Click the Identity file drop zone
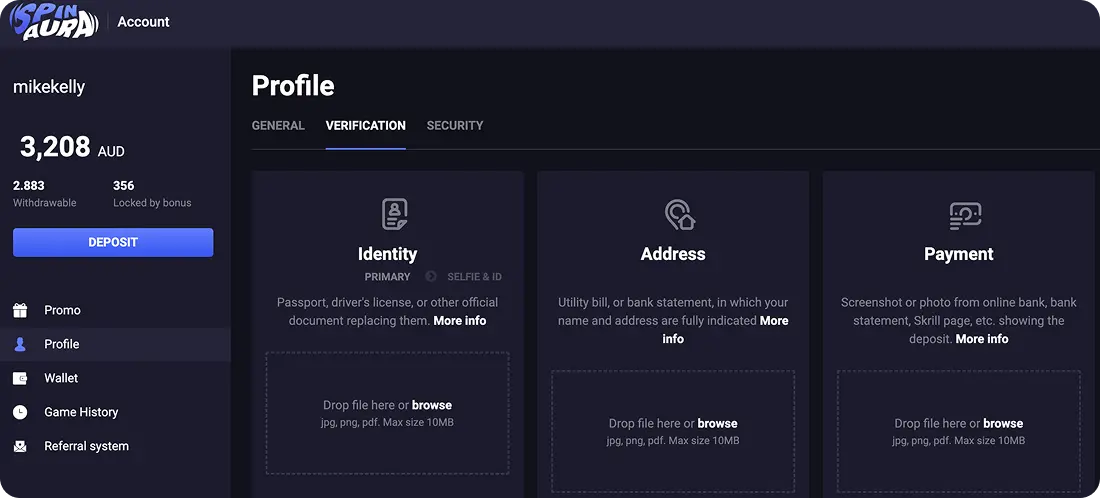This screenshot has width=1100, height=498. (387, 413)
